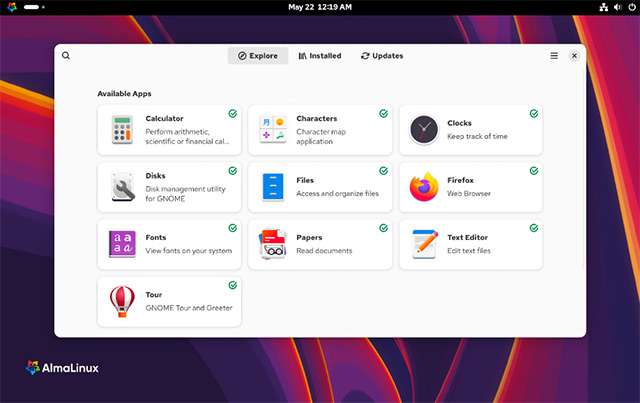Select the 'Read documents' description
Screen dimensions: 640x403
click(x=324, y=251)
